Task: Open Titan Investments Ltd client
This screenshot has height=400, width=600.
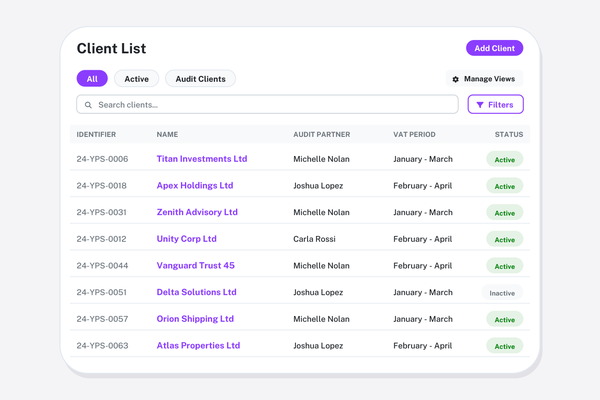Action: coord(202,159)
